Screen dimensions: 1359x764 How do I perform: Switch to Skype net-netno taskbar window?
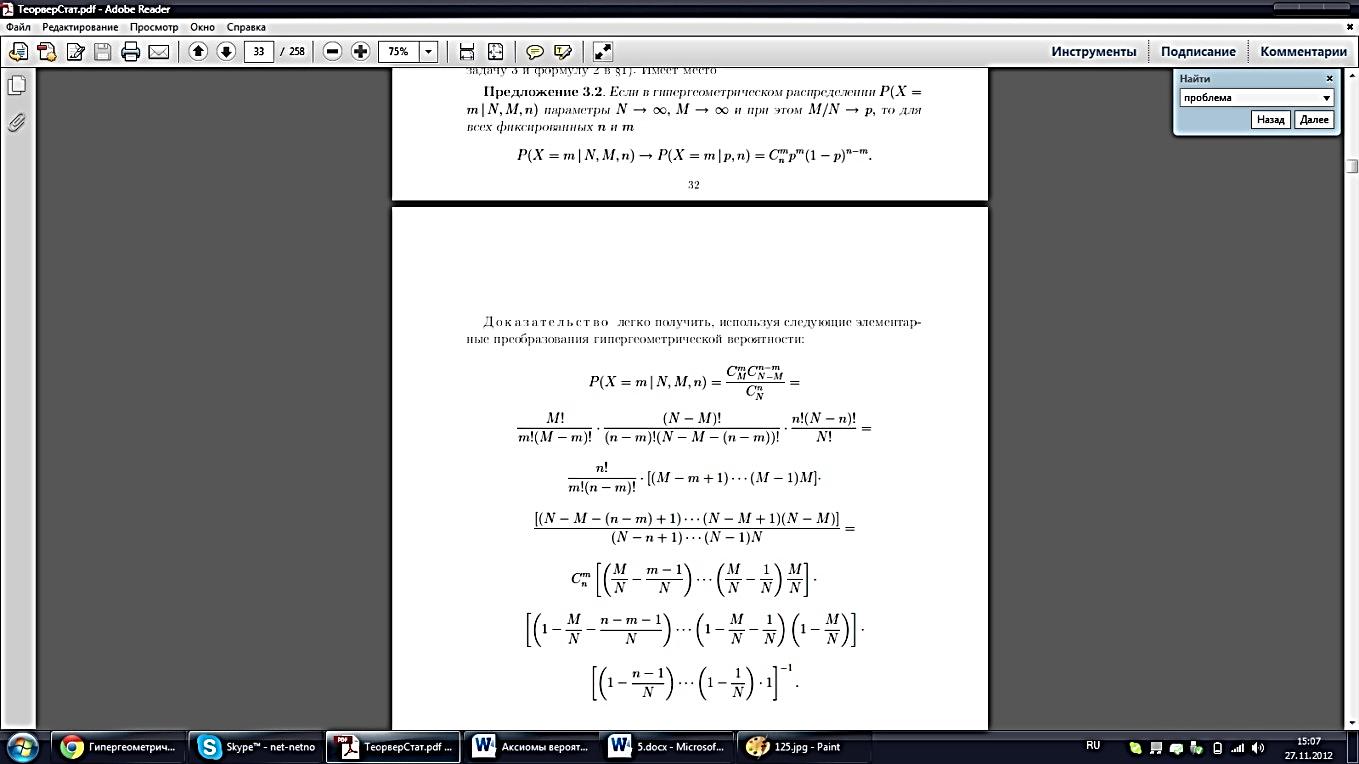click(256, 746)
